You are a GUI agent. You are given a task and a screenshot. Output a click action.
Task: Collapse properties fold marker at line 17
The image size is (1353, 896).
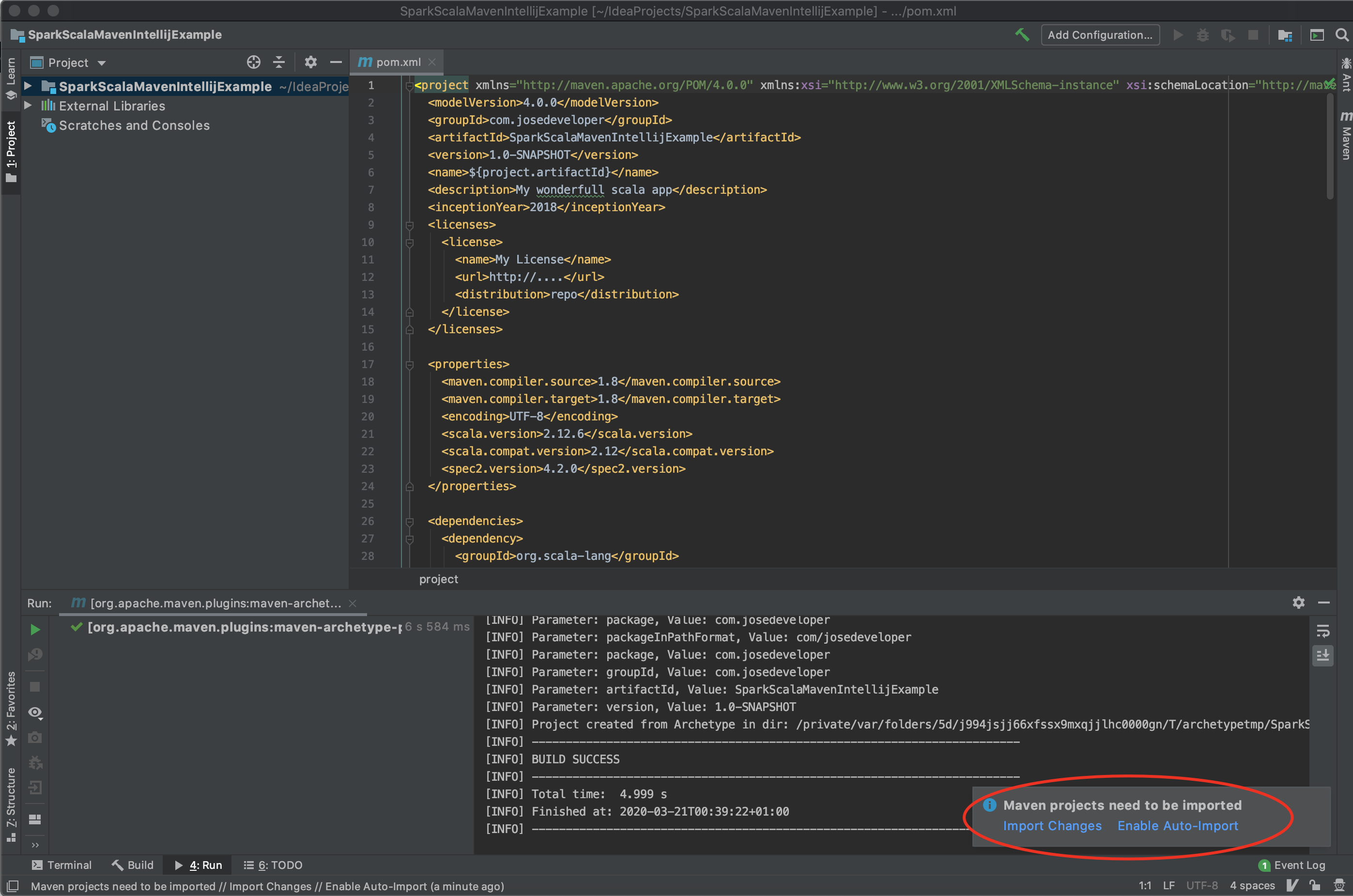click(409, 365)
